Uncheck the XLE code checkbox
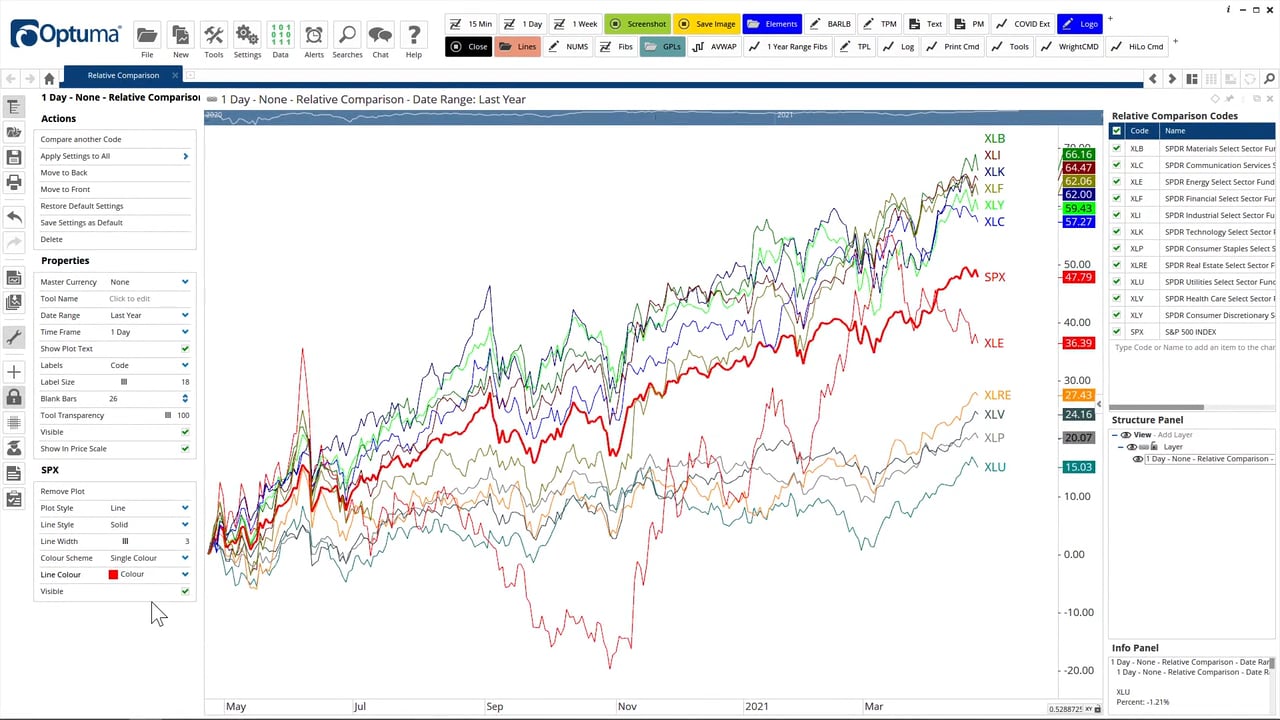The image size is (1280, 720). 1117,182
